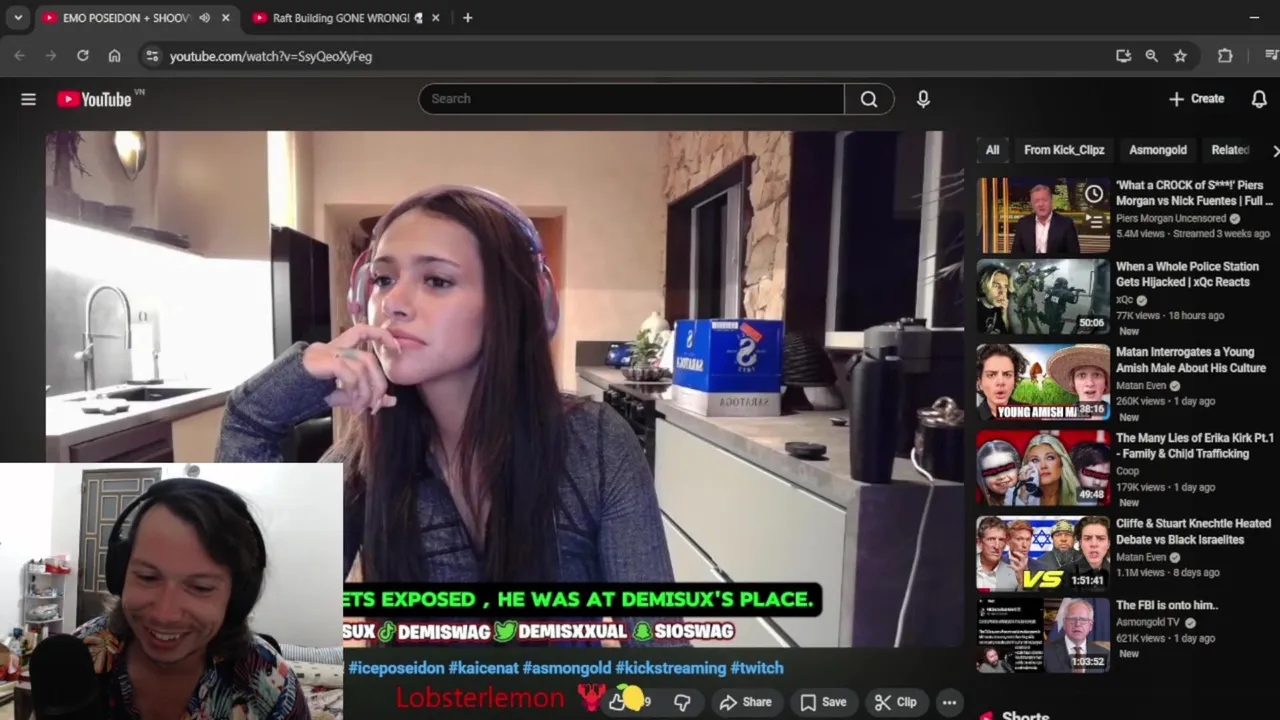Open the Young Amish Male video thumbnail
The height and width of the screenshot is (720, 1280).
tap(1043, 382)
